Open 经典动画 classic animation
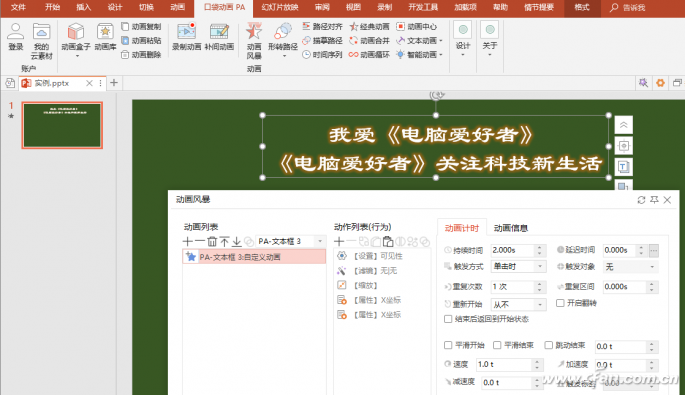Image resolution: width=685 pixels, height=395 pixels. [x=369, y=27]
